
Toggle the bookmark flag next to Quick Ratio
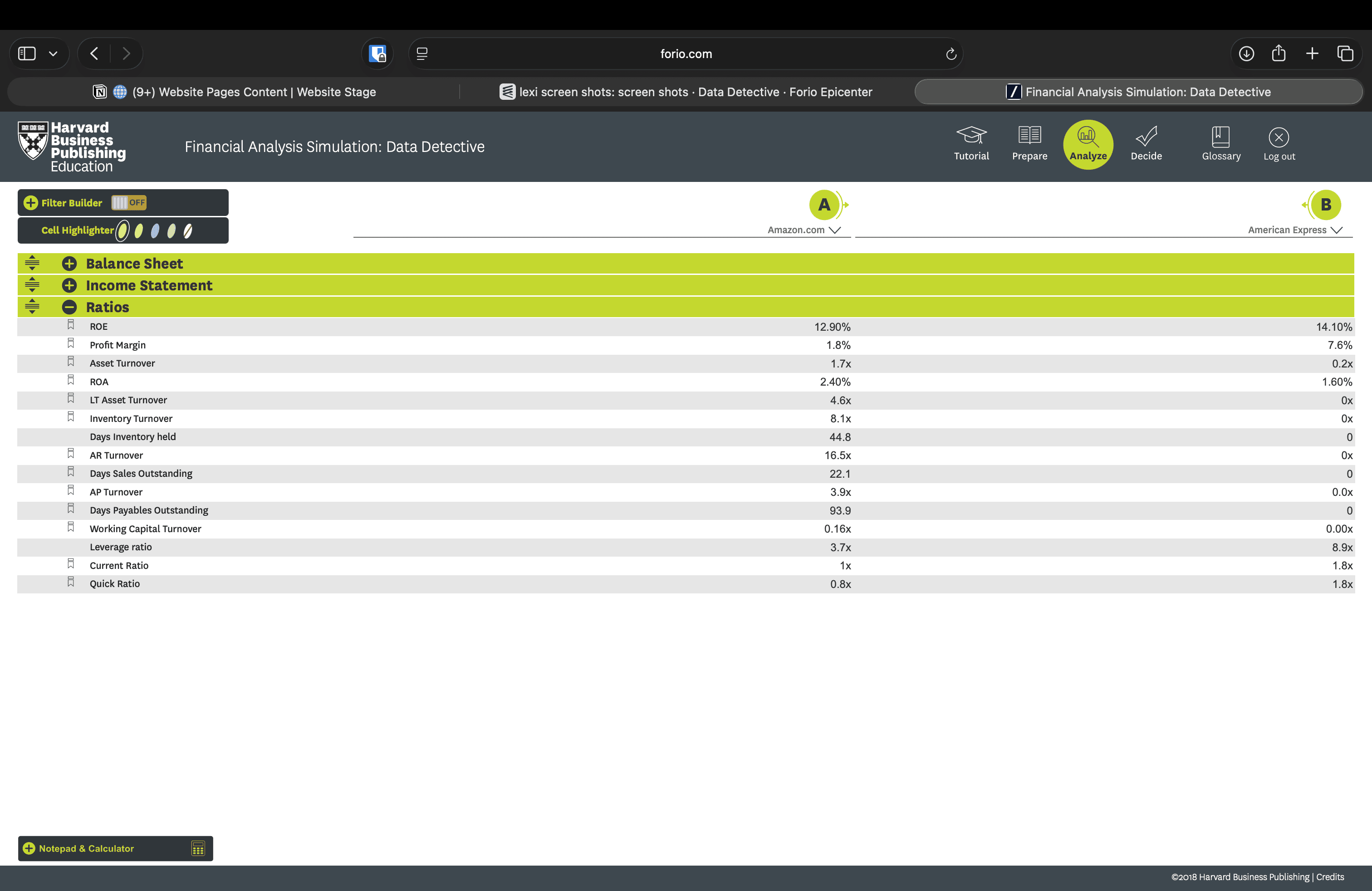coord(71,582)
